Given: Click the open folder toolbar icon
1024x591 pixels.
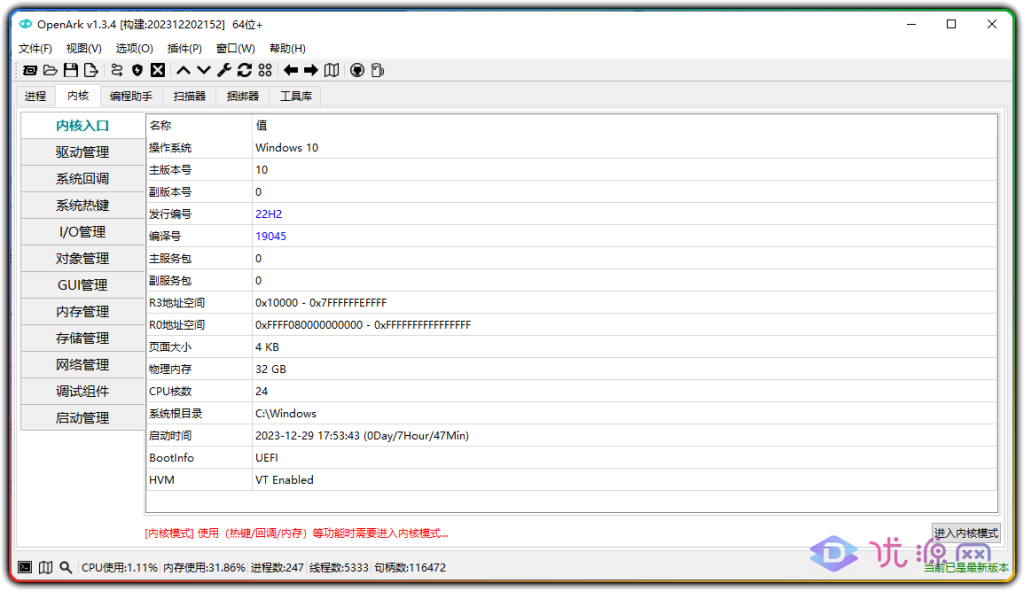Looking at the screenshot, I should point(50,70).
